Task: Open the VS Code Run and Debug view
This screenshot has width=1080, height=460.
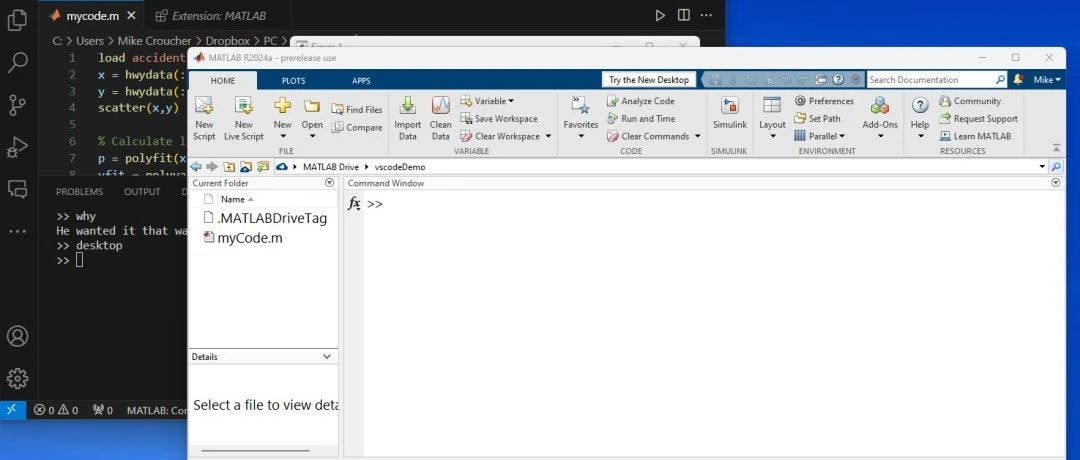Action: [x=17, y=146]
